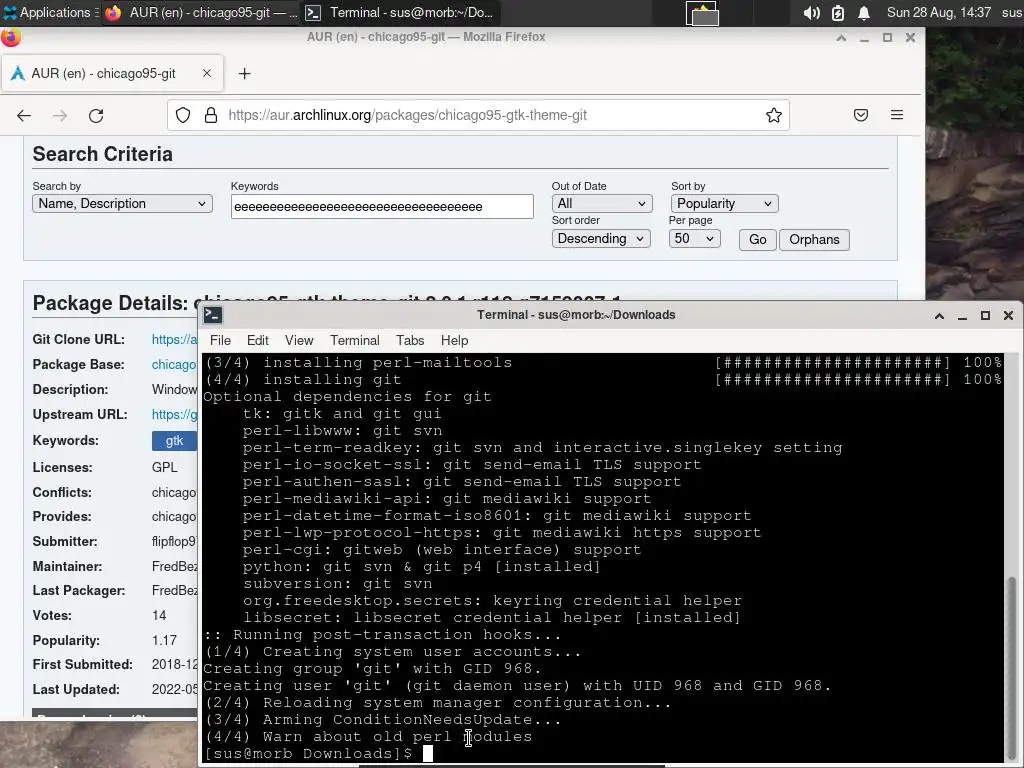Switch to Firefox AUR window in taskbar
The height and width of the screenshot is (768, 1024).
pyautogui.click(x=202, y=12)
